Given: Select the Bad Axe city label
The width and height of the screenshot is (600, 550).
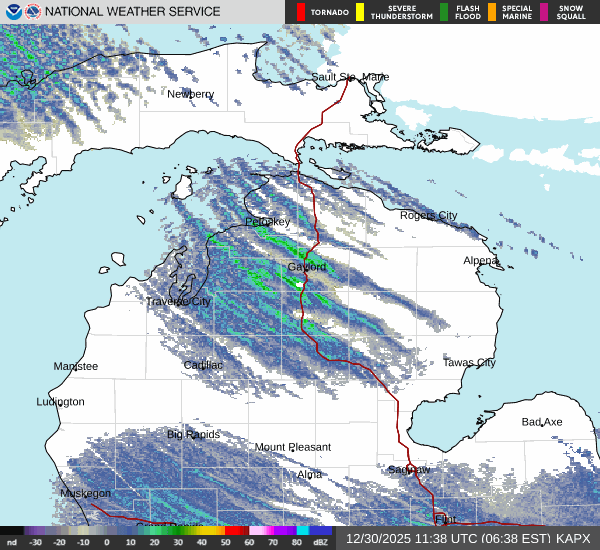Looking at the screenshot, I should click(542, 422).
